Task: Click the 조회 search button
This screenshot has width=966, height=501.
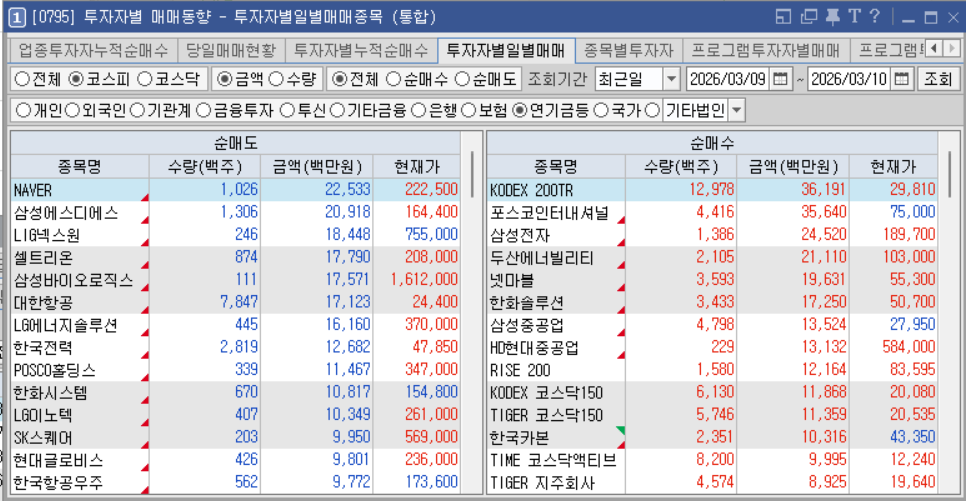Action: click(x=938, y=79)
